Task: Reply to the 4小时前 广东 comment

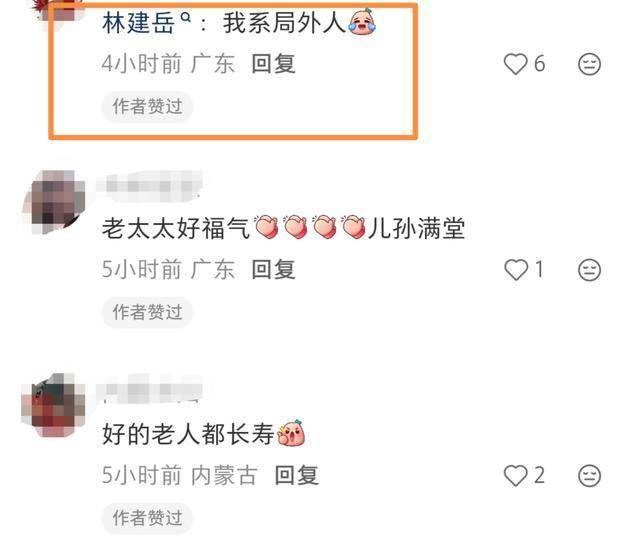Action: 273,64
